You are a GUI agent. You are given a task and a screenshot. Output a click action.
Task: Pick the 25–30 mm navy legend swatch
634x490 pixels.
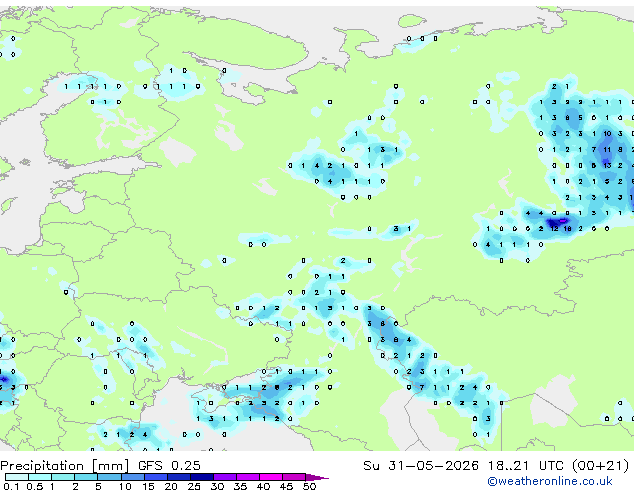[202, 477]
